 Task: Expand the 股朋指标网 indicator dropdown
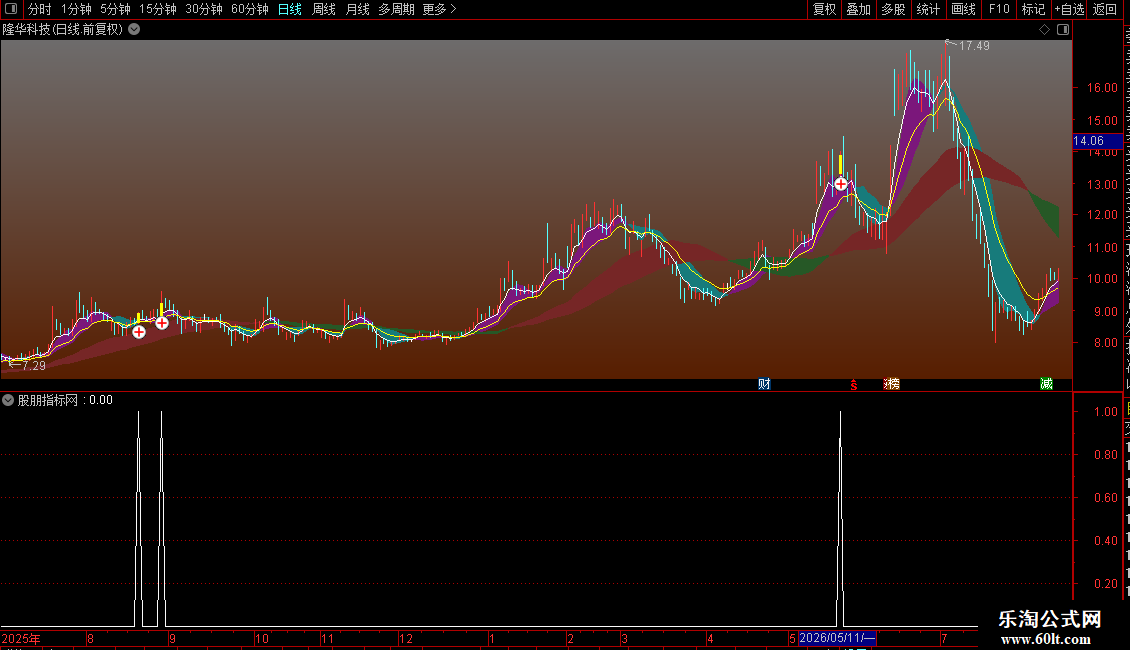point(8,400)
